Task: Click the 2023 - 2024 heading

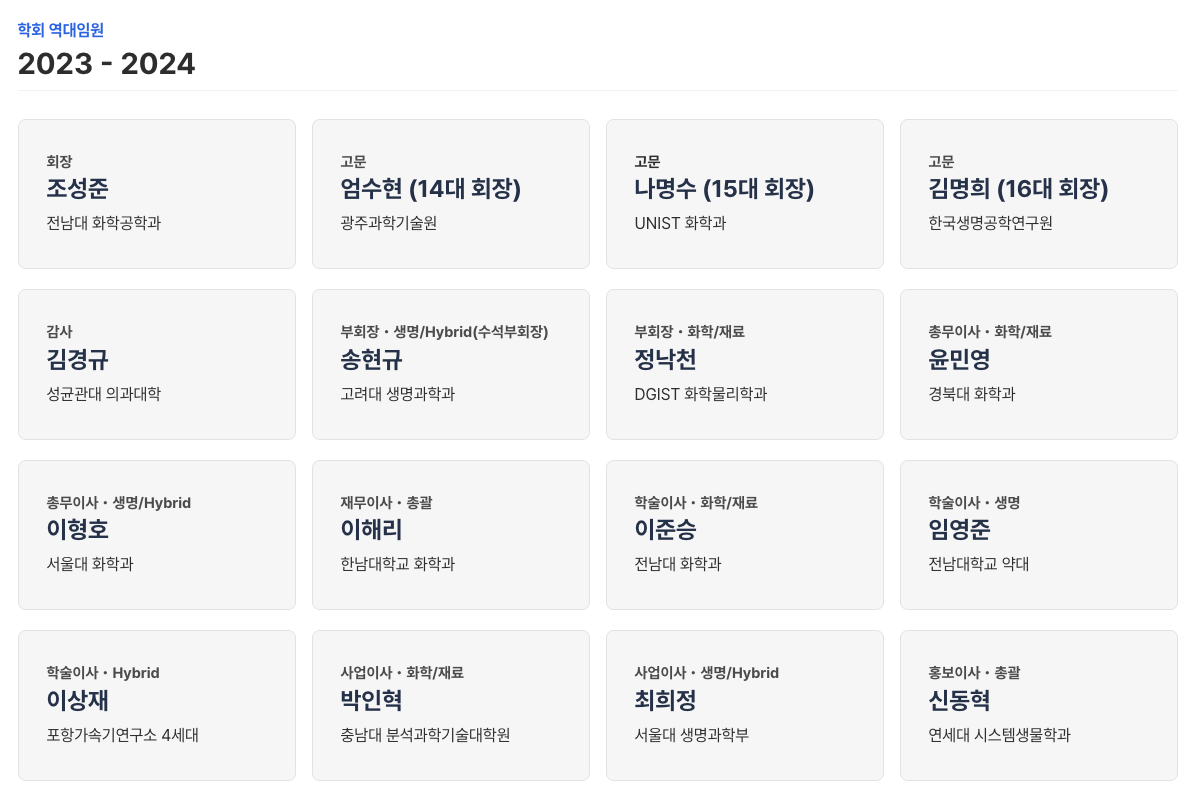Action: pos(106,64)
